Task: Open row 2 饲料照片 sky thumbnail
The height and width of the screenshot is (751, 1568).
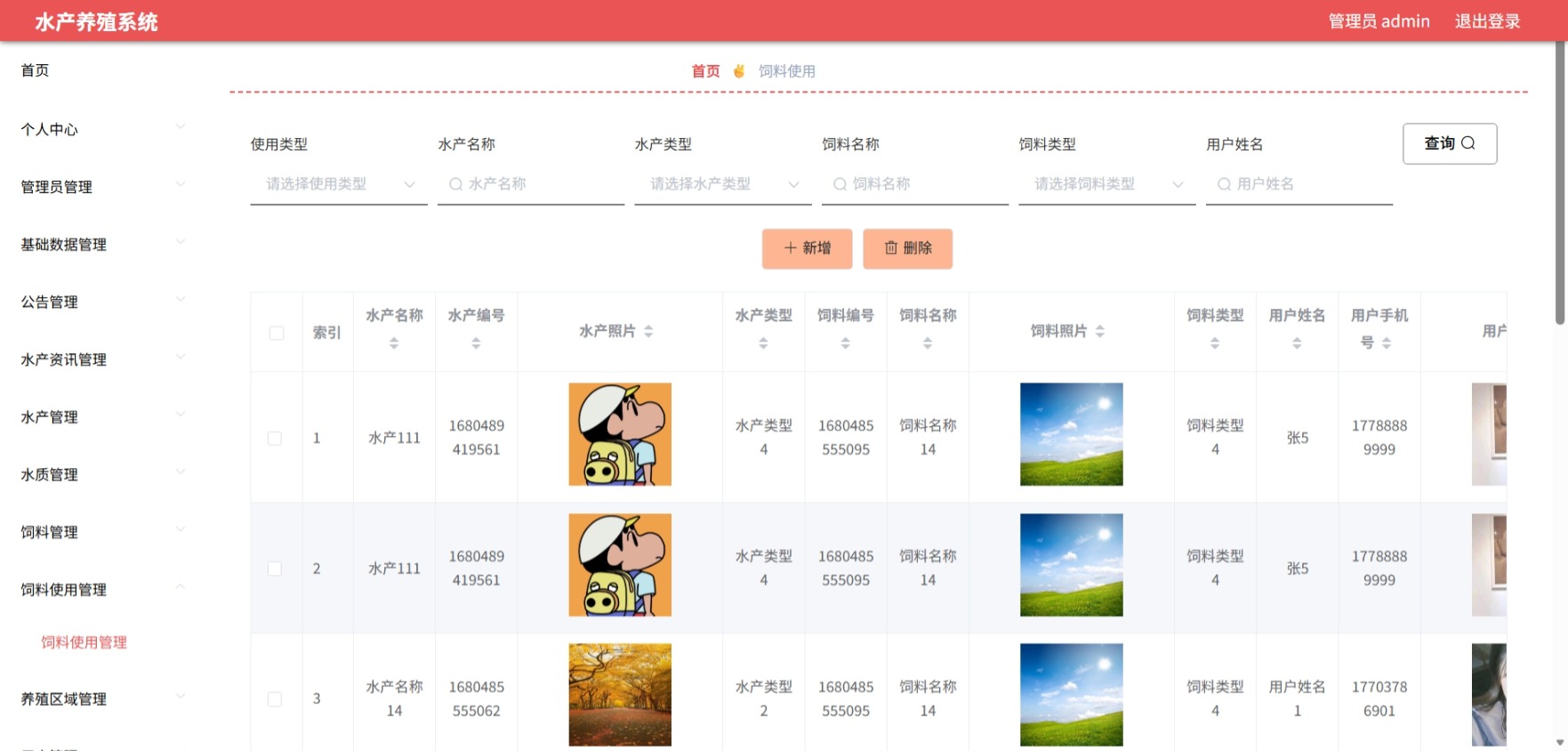Action: click(x=1072, y=565)
